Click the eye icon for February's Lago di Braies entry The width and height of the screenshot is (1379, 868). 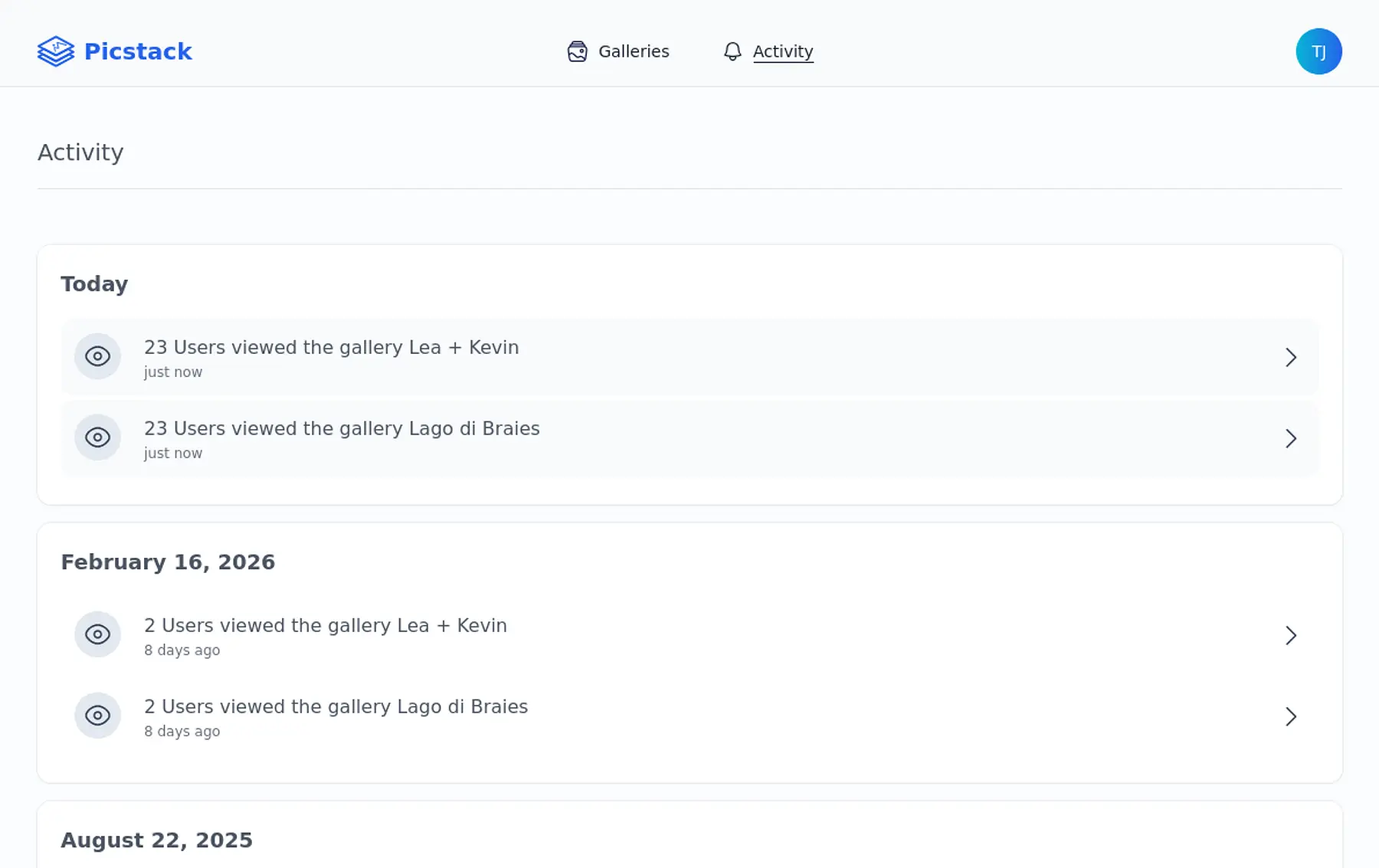[97, 716]
